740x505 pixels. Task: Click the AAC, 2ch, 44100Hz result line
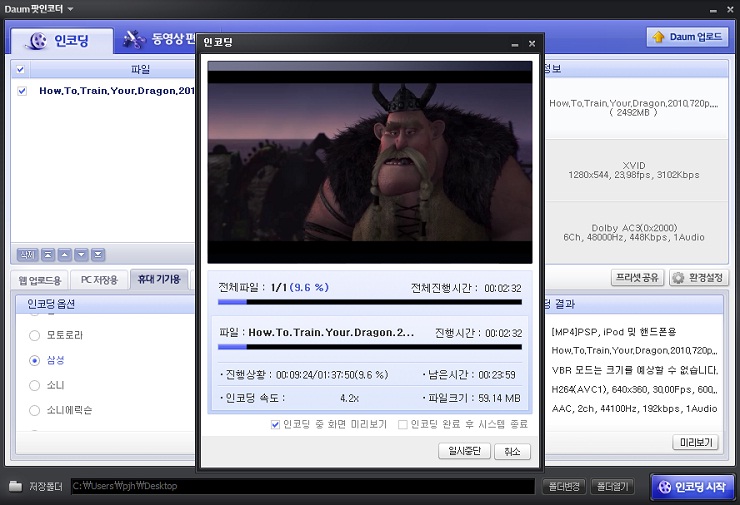coord(634,409)
